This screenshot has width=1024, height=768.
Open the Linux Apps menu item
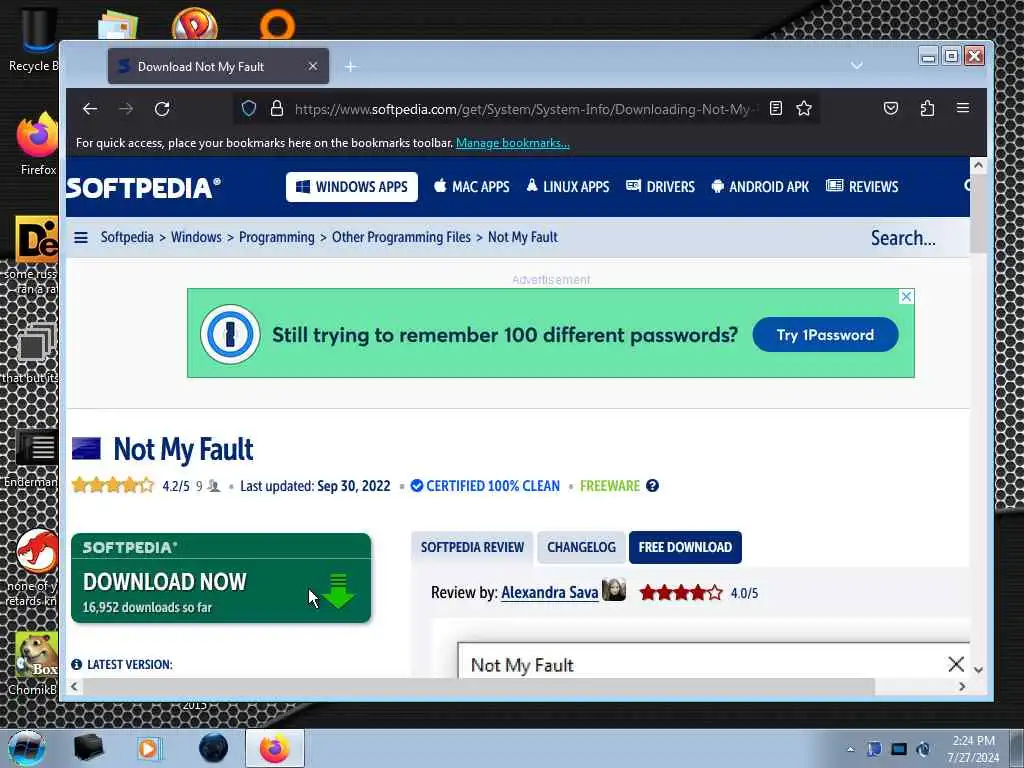(x=568, y=187)
